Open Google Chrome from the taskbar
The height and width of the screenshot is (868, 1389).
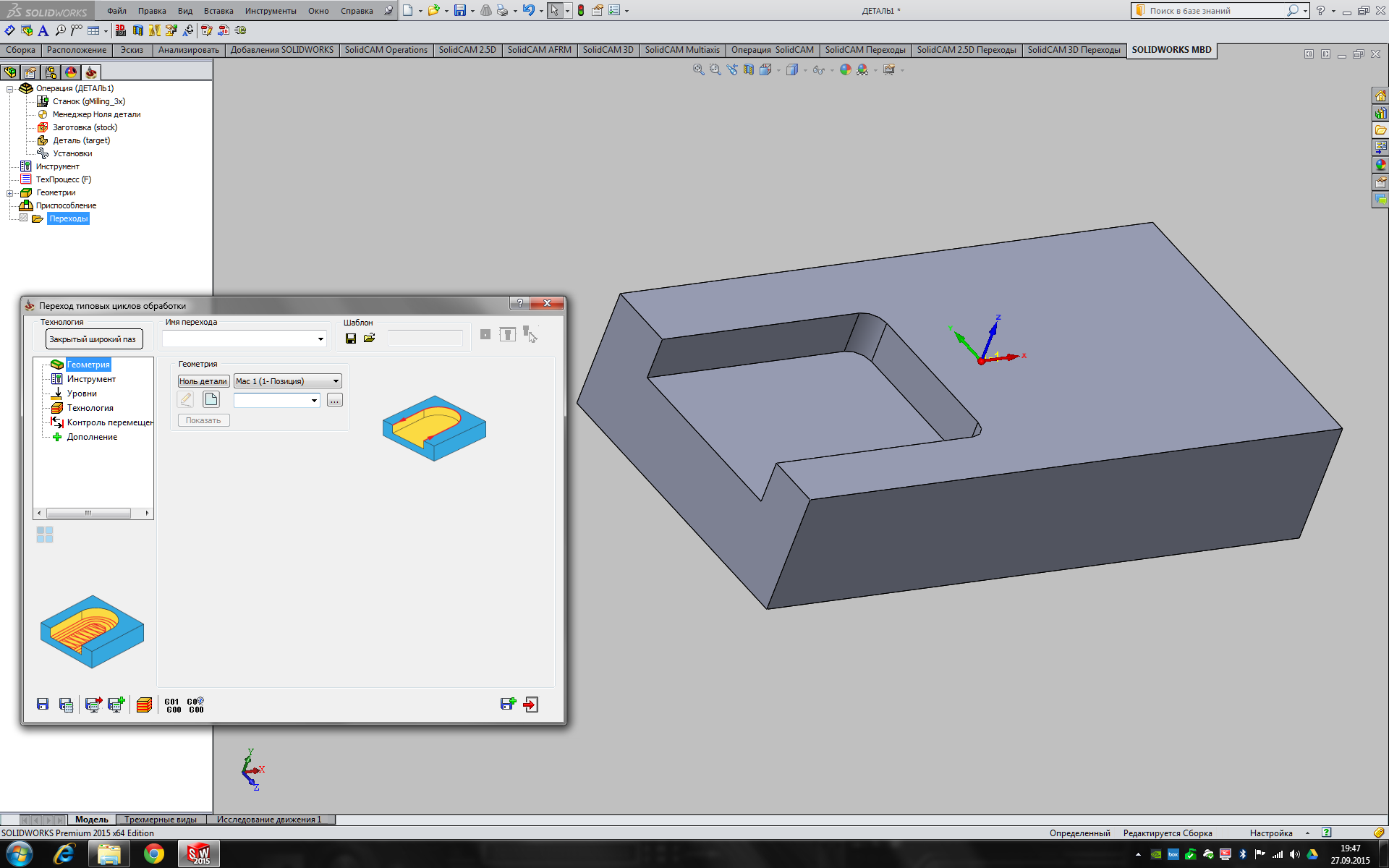[153, 854]
